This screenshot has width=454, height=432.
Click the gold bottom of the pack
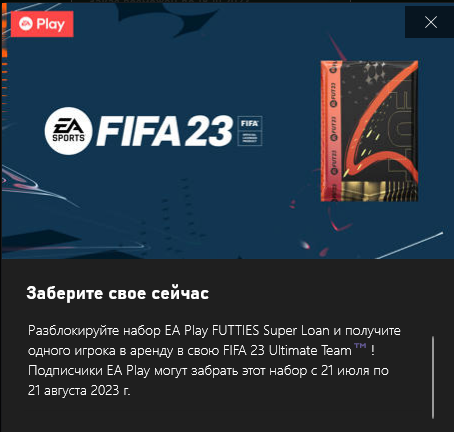379,191
